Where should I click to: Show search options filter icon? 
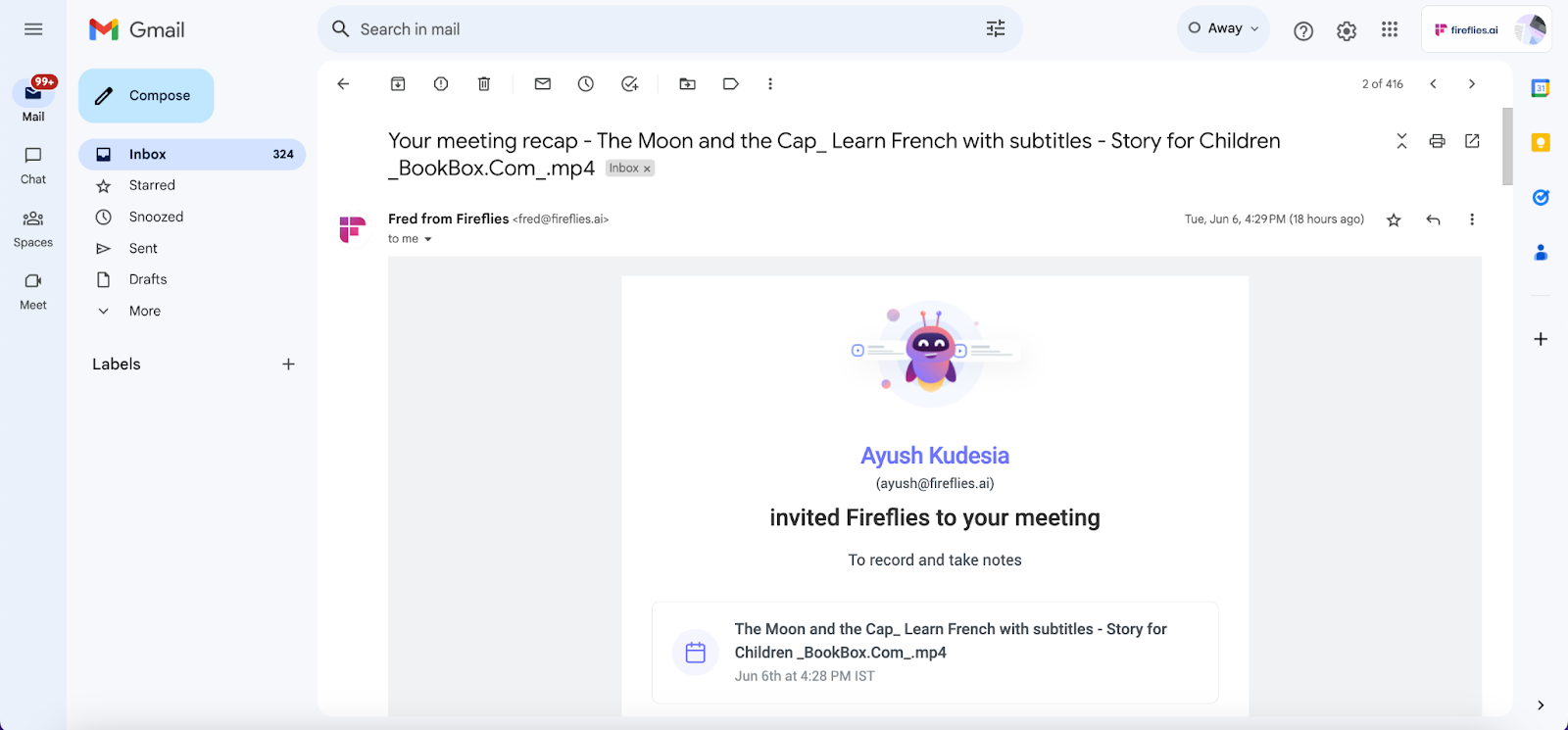(x=996, y=29)
